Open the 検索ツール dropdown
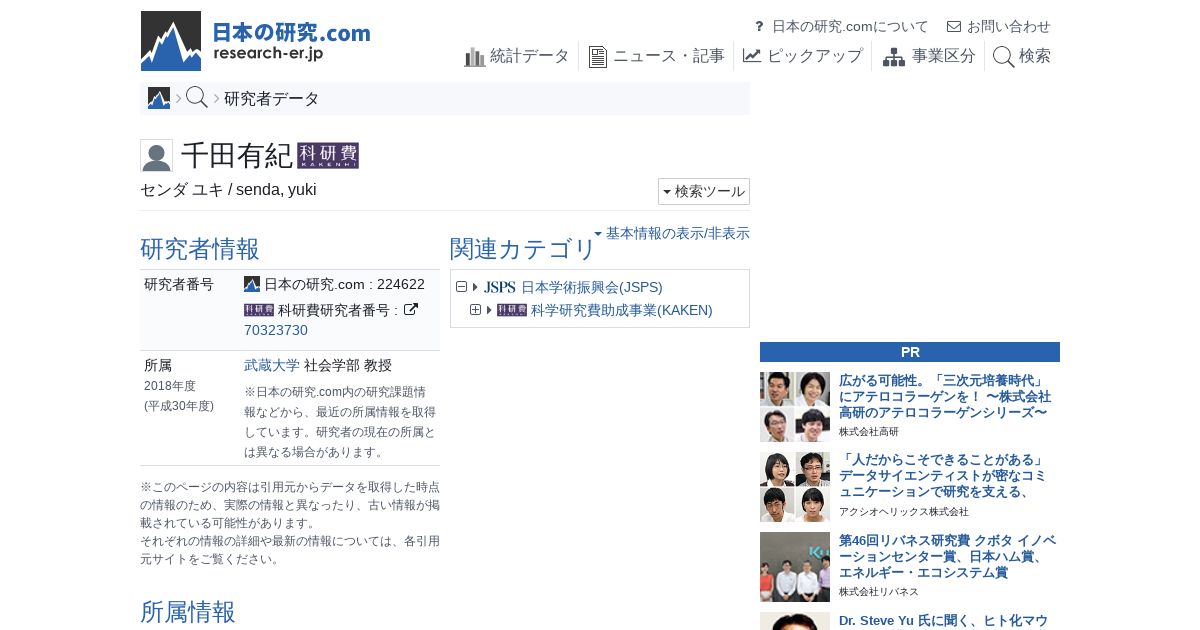This screenshot has width=1200, height=630. 704,191
